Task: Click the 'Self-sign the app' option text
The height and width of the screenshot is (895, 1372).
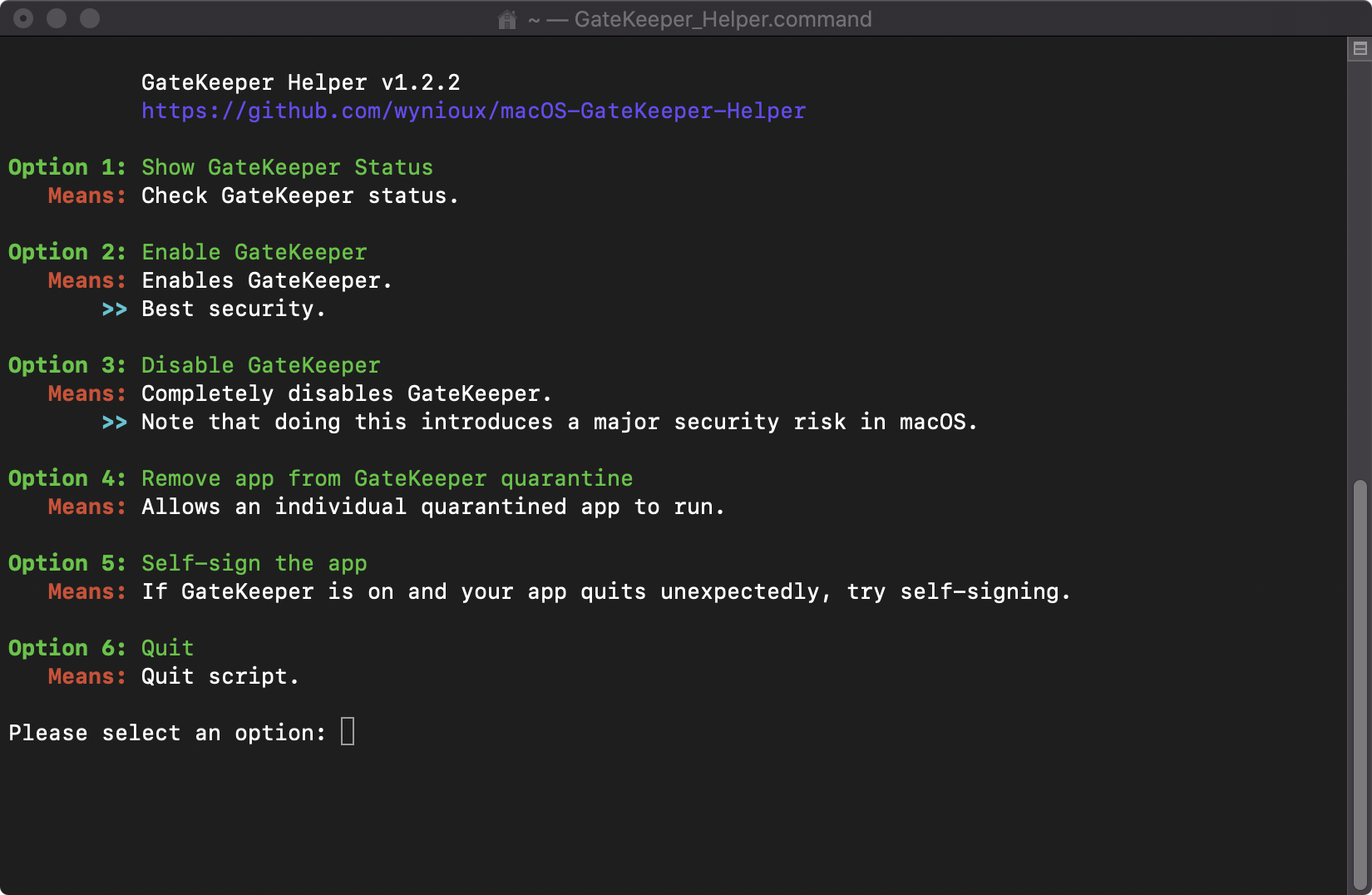Action: (x=254, y=563)
